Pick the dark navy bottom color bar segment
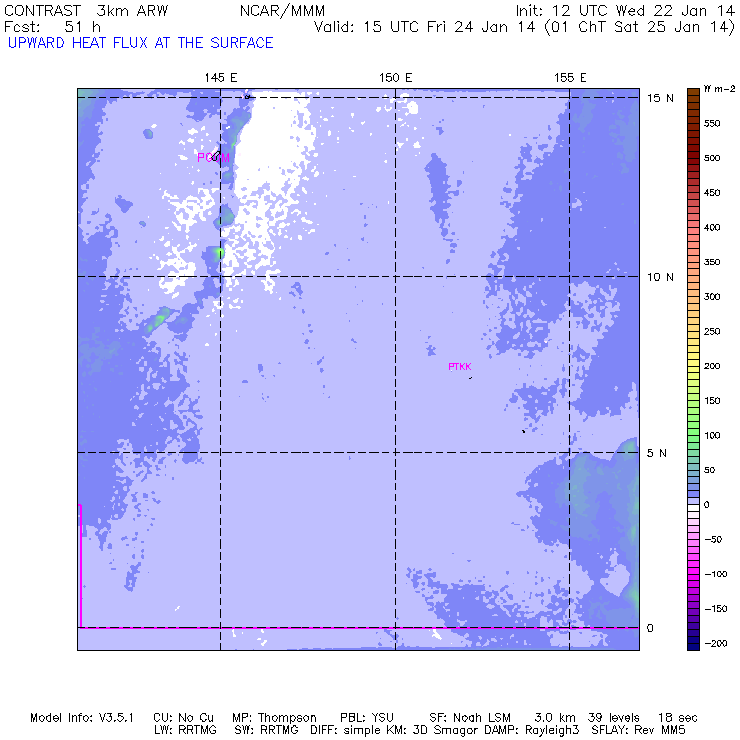This screenshot has height=740, width=740. point(693,647)
